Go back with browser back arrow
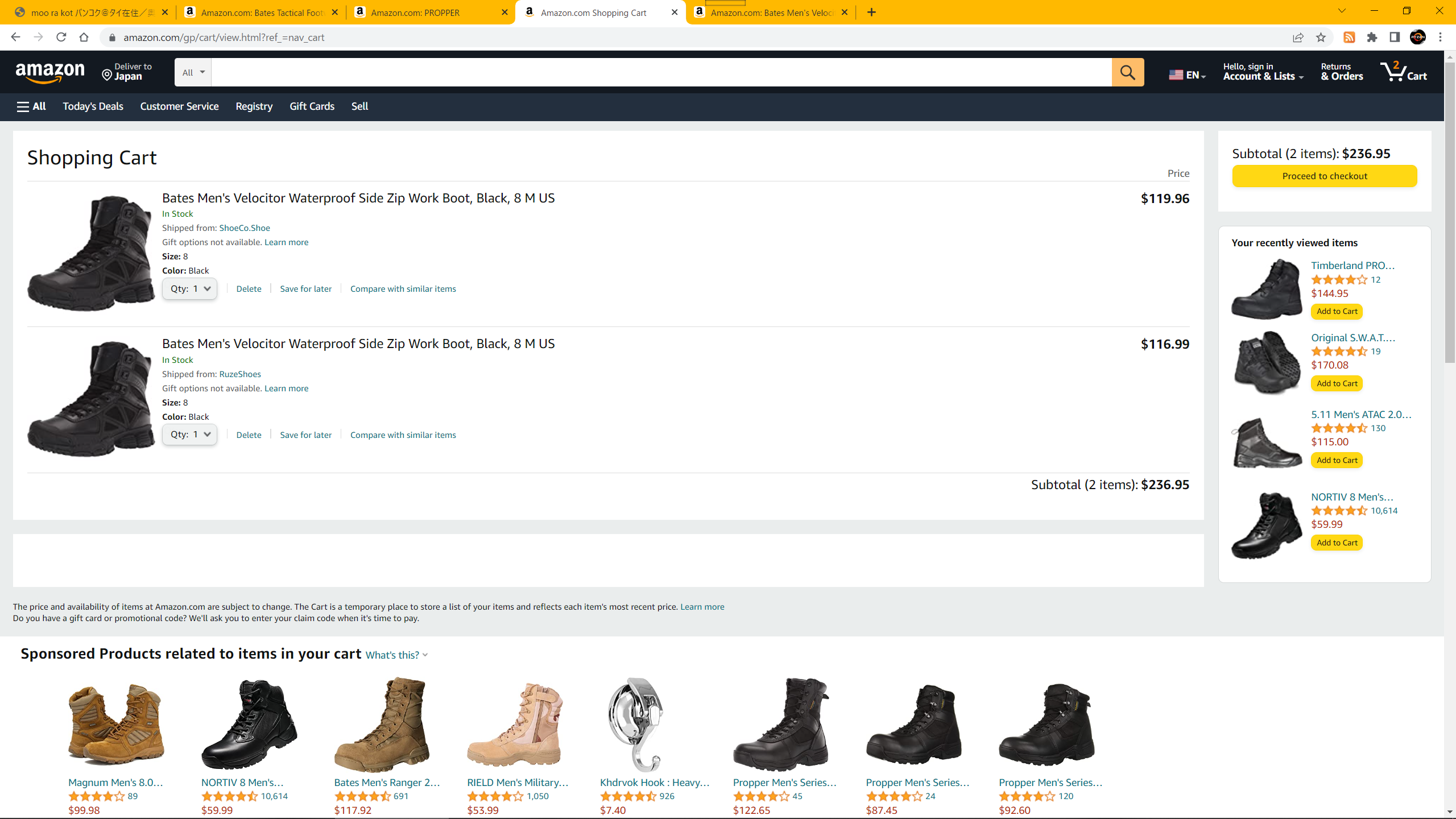The width and height of the screenshot is (1456, 819). tap(15, 37)
